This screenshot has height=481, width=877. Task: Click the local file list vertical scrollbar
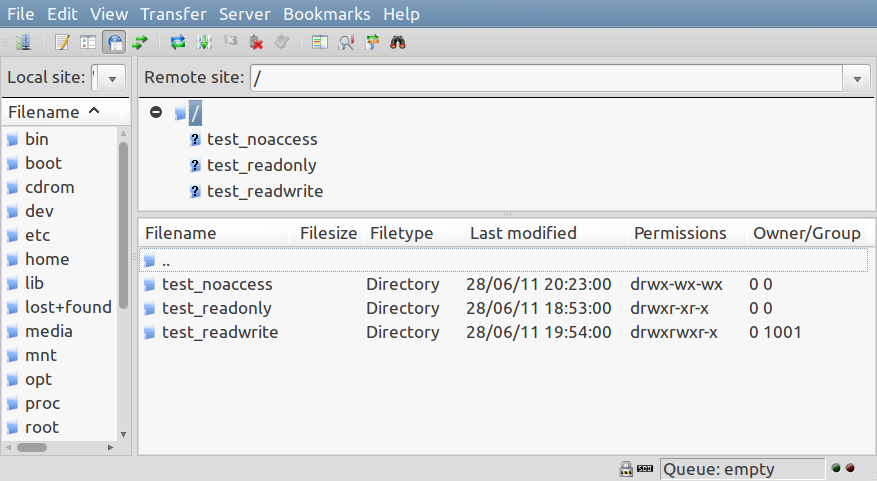[123, 280]
